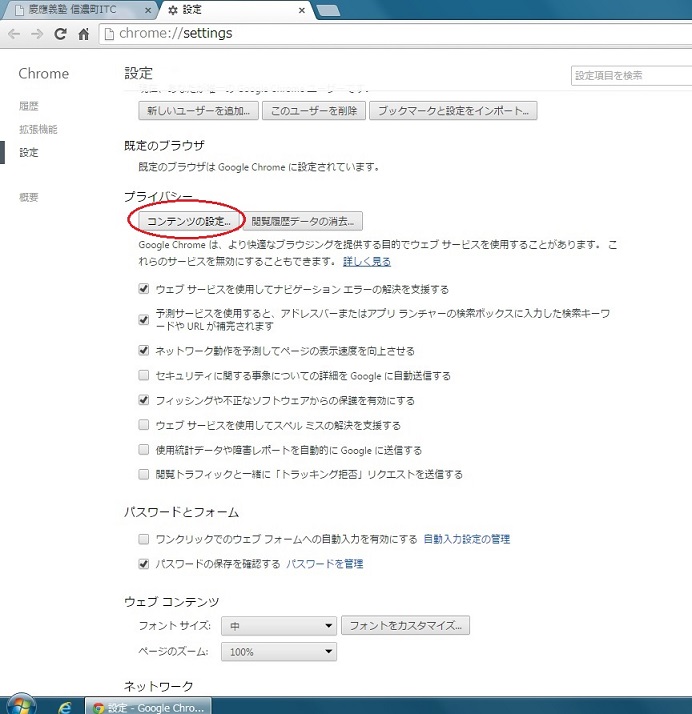Click the Home icon in toolbar
Screen dimensions: 692x714
pos(84,34)
